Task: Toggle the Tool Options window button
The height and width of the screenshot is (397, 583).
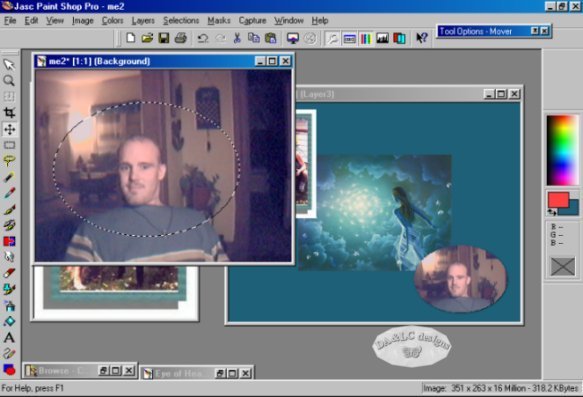Action: click(x=349, y=38)
